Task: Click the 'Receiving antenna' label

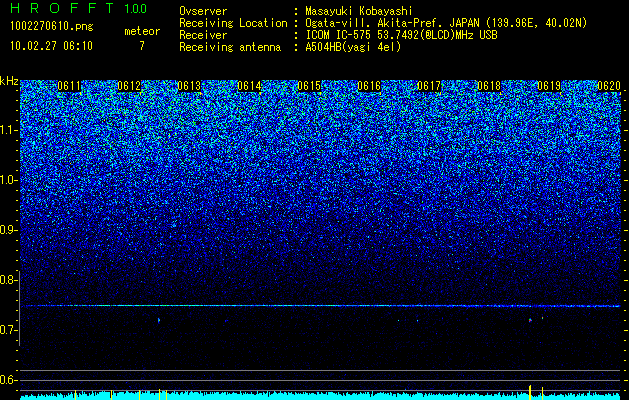Action: [x=230, y=47]
